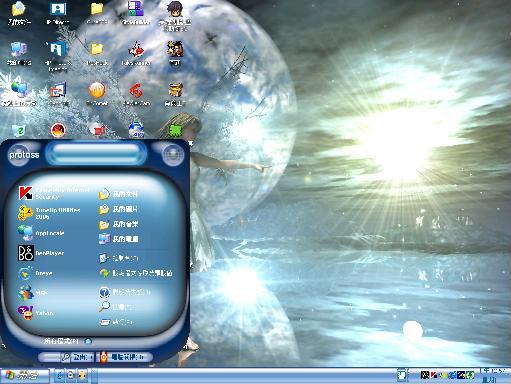Select the orange sphere desktop icon

click(97, 94)
